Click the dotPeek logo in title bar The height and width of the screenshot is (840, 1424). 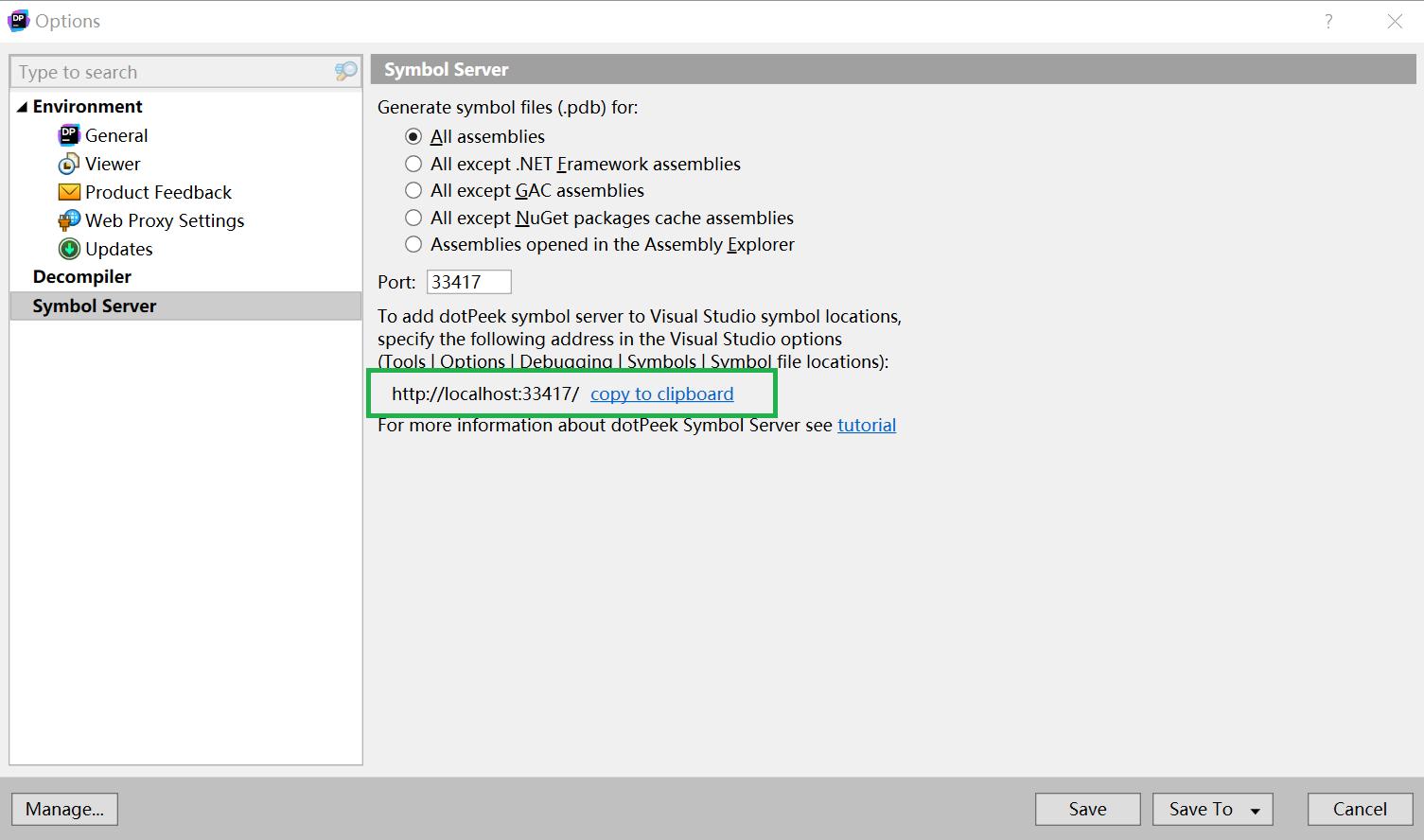(18, 21)
